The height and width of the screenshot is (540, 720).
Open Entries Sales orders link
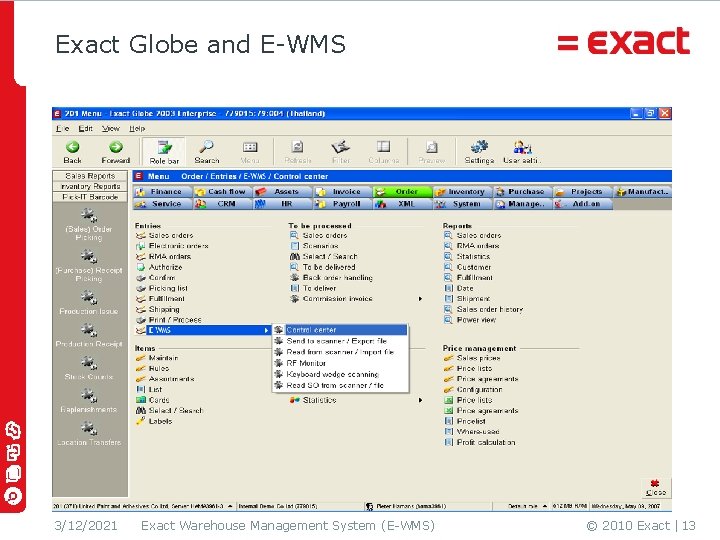tap(171, 236)
